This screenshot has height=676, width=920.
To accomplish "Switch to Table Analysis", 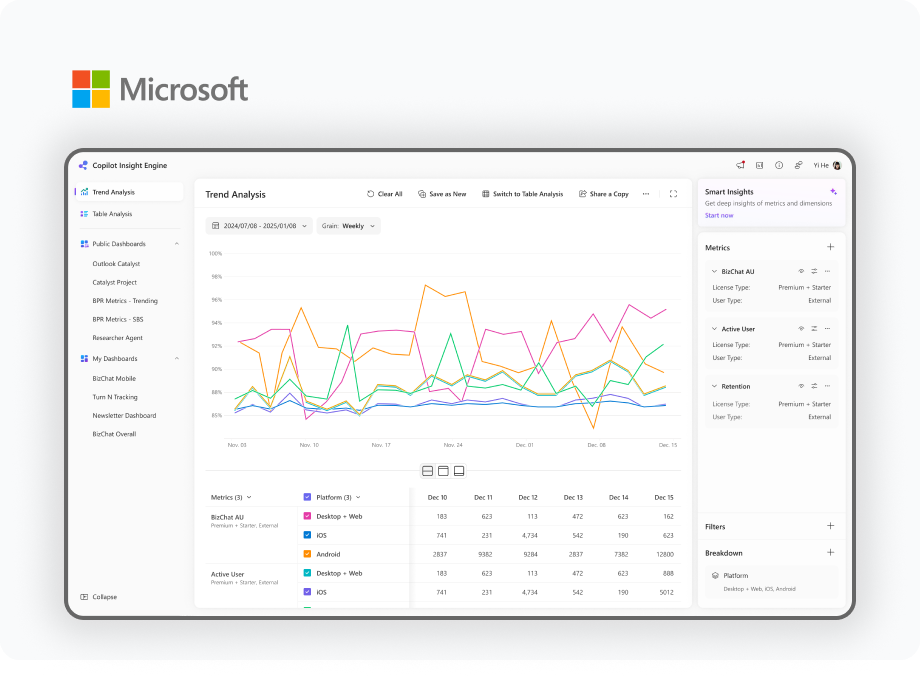I will click(524, 194).
